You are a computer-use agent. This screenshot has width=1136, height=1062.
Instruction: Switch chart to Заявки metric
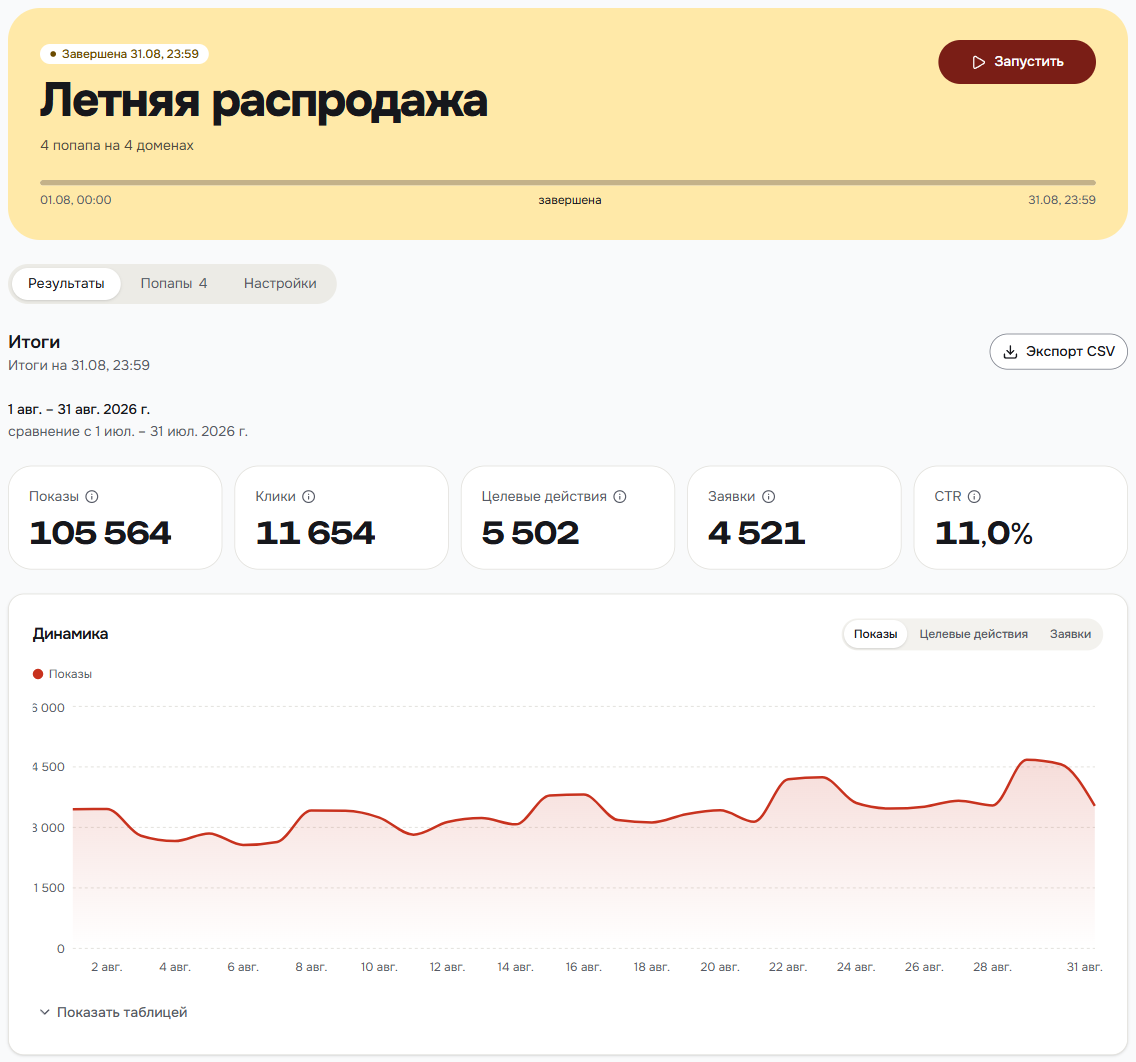[1070, 635]
